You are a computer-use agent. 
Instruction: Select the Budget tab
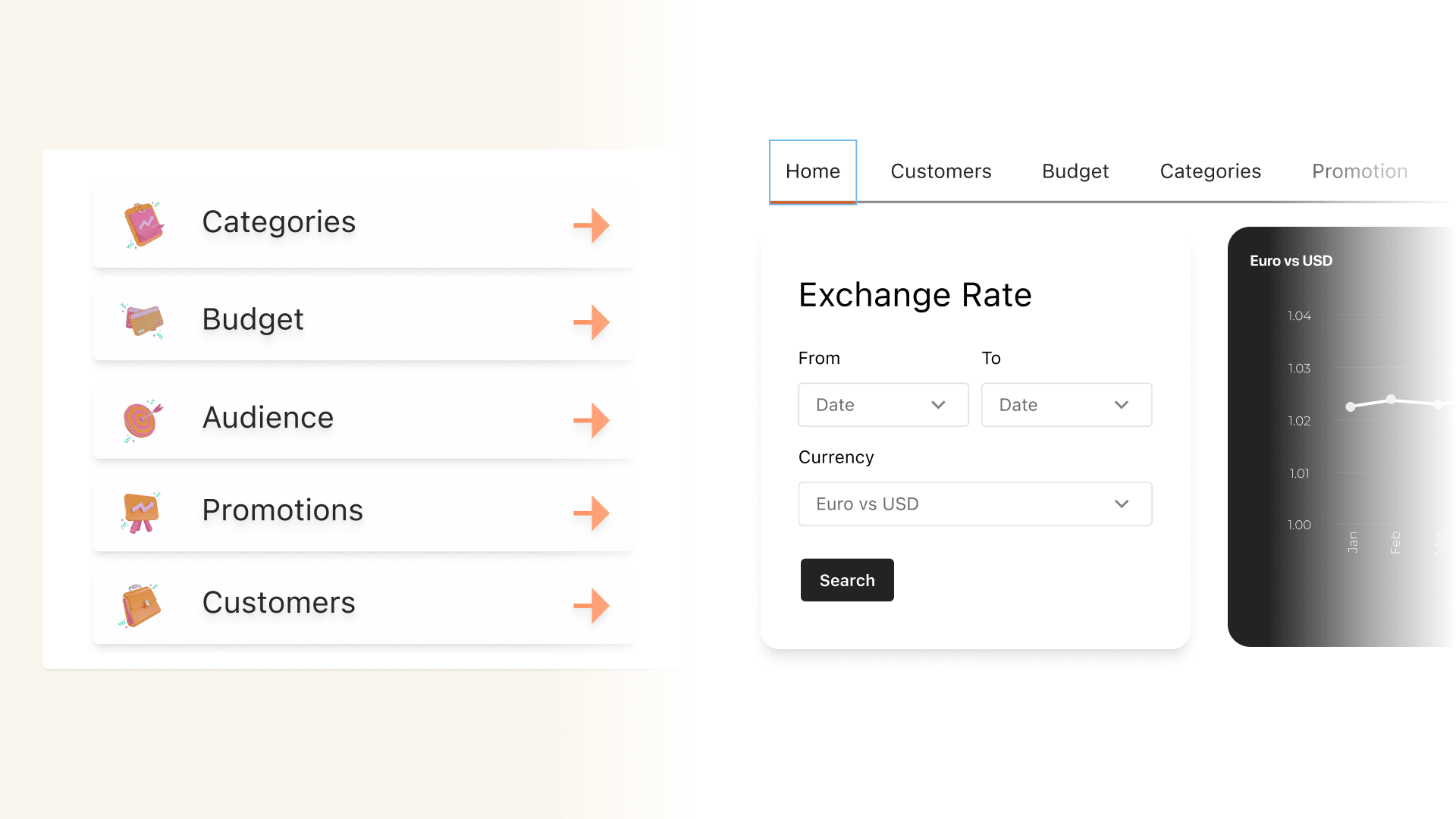(x=1075, y=171)
